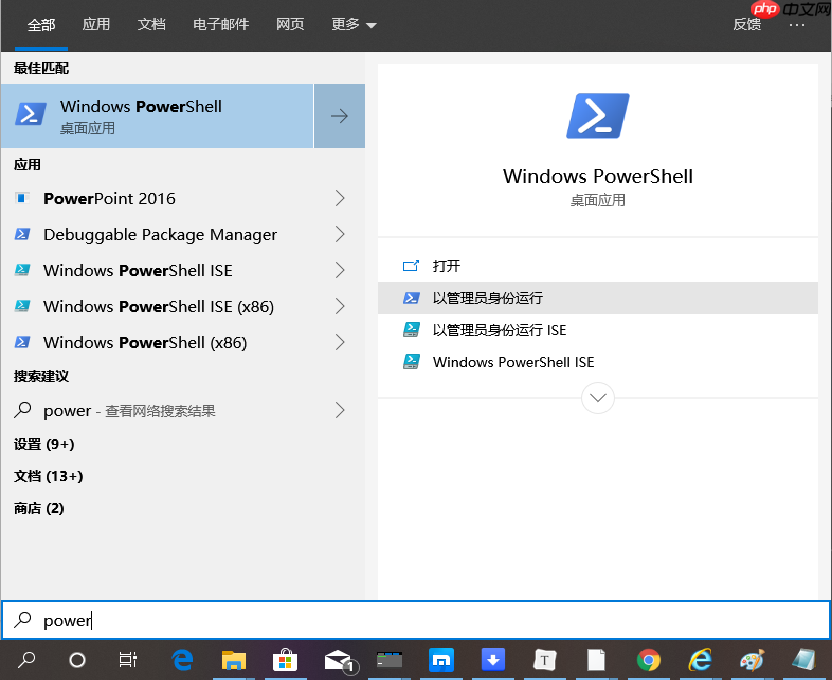The height and width of the screenshot is (680, 832).
Task: Switch to the 文档 search tab
Action: (x=151, y=23)
